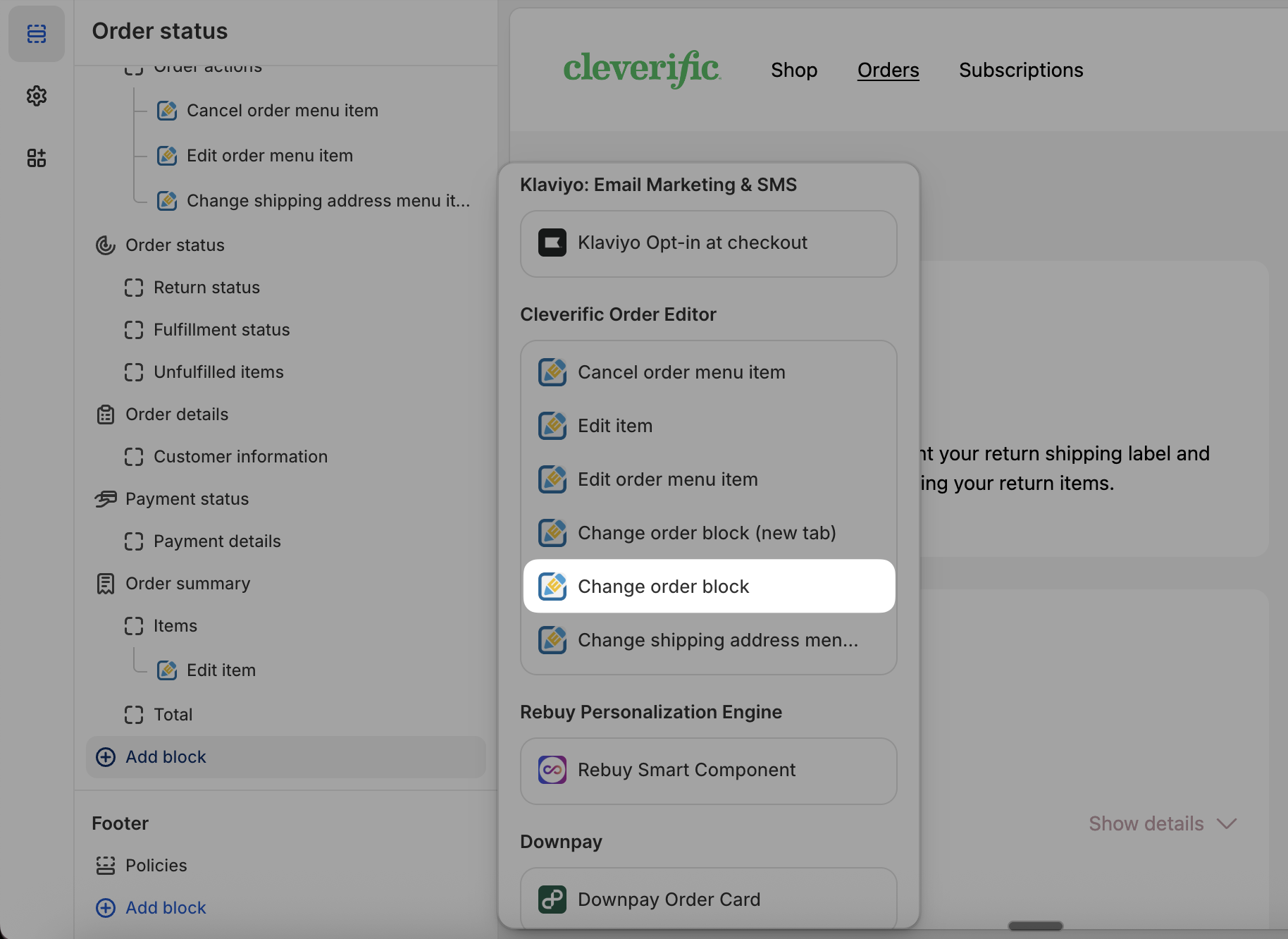Open the Subscriptions nav link
1288x939 pixels.
pyautogui.click(x=1021, y=70)
